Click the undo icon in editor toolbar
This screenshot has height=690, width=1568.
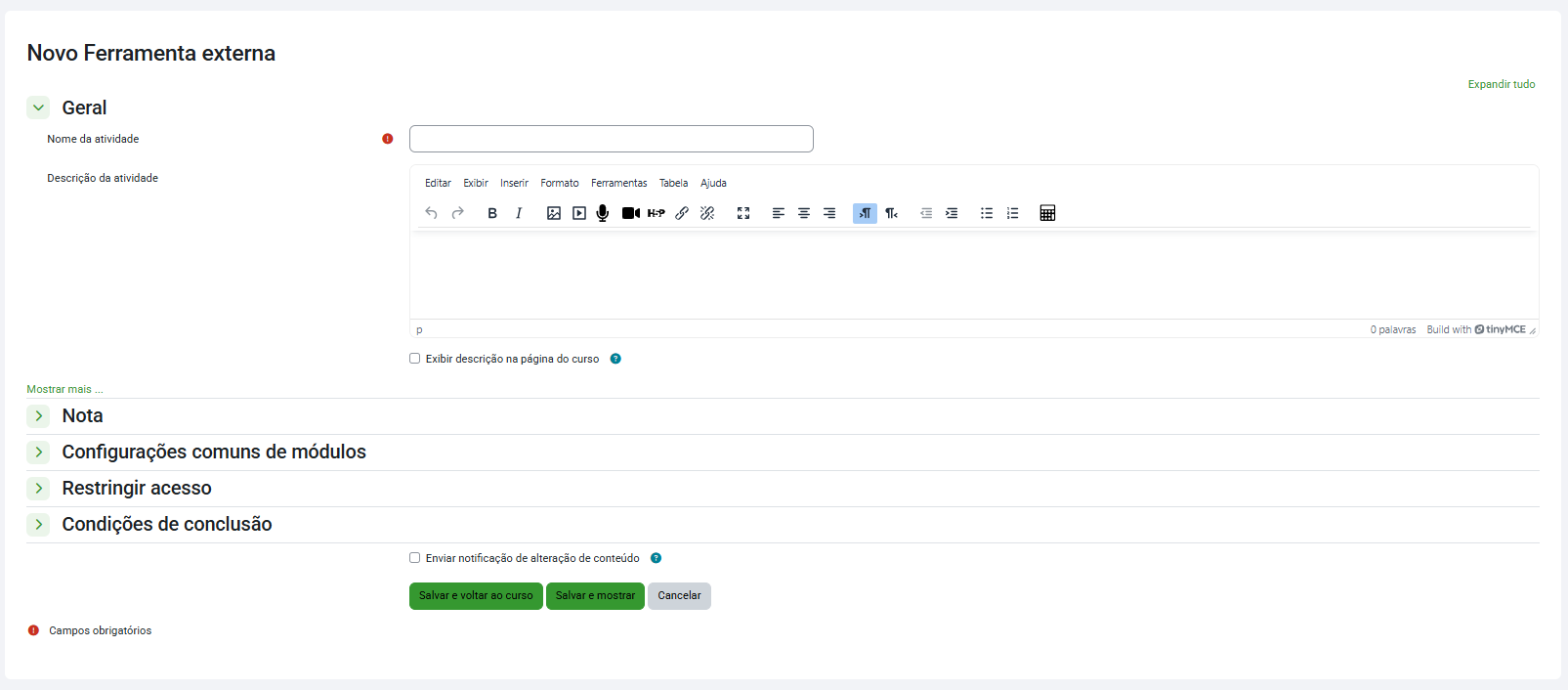[x=431, y=213]
